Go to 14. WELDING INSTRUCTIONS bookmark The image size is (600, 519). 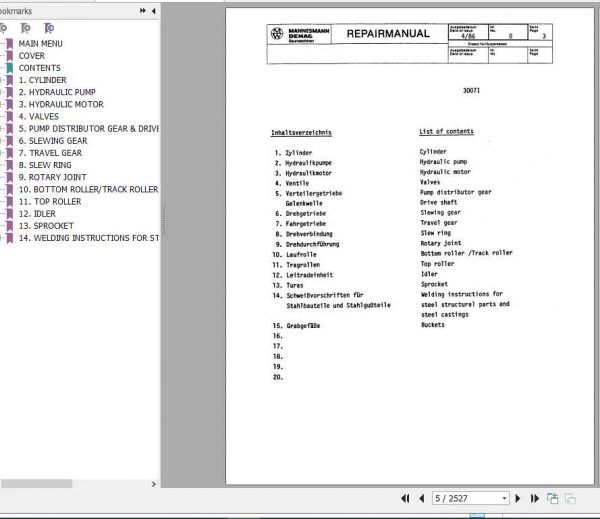pos(88,238)
